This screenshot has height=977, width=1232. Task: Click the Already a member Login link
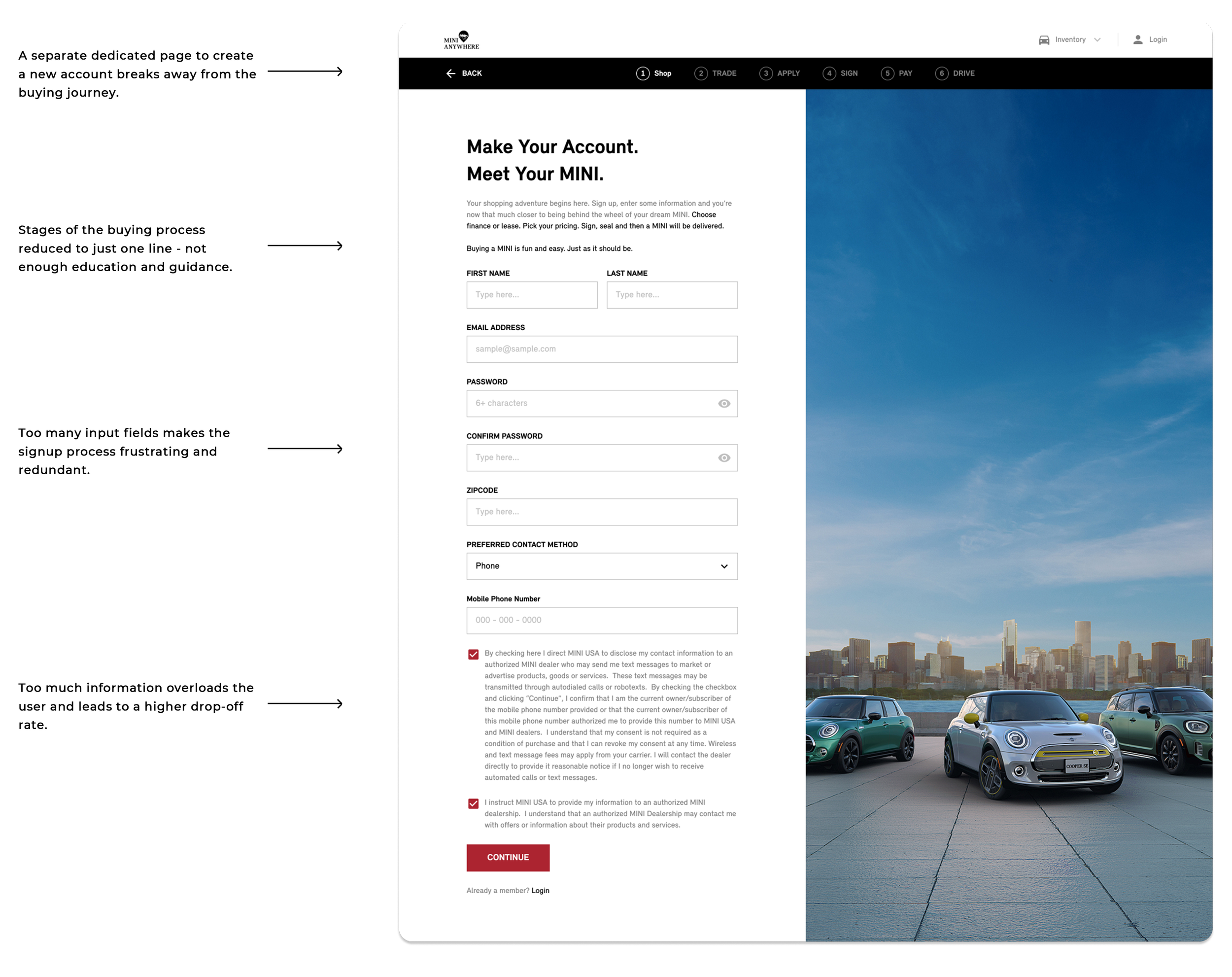click(x=540, y=890)
